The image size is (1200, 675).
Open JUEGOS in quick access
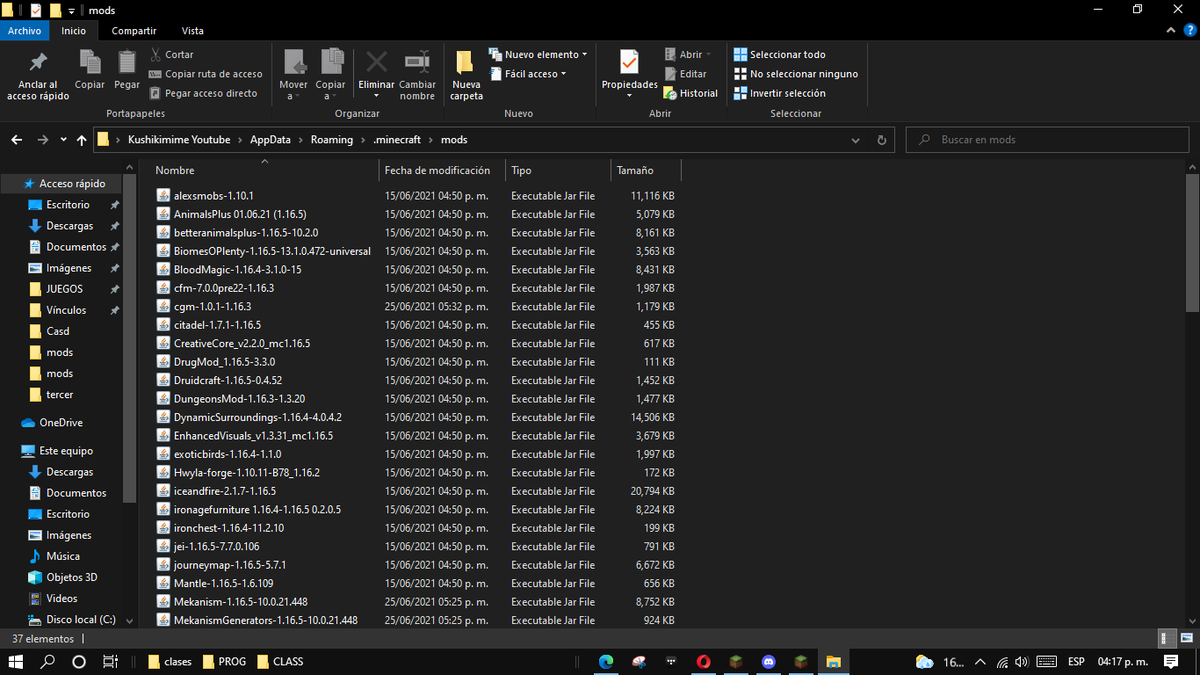(x=65, y=289)
